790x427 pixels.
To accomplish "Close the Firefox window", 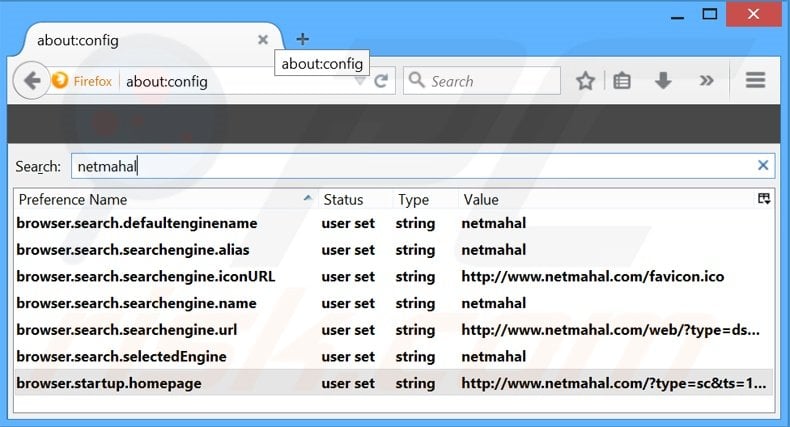I will pos(754,14).
